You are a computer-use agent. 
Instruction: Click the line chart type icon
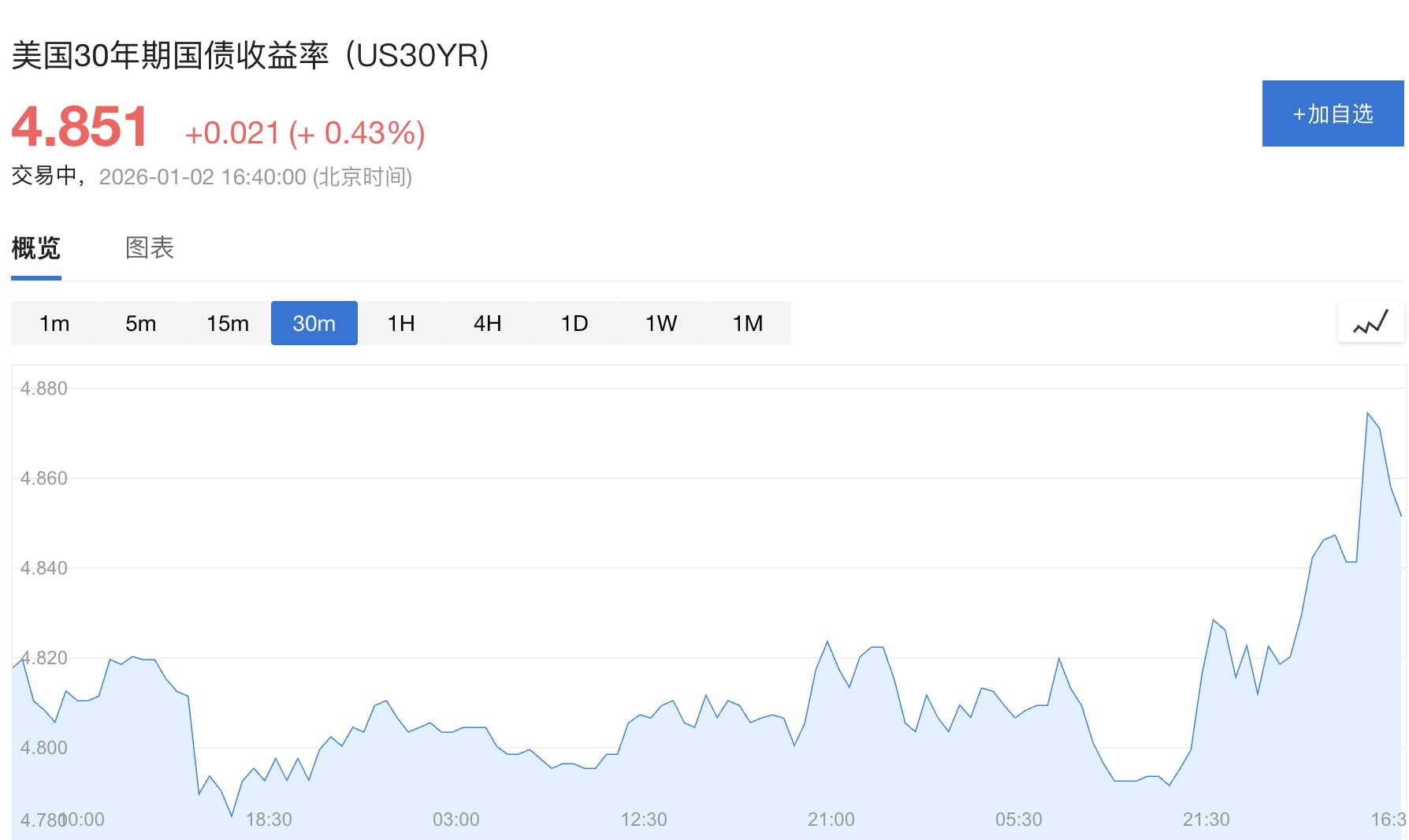coord(1370,322)
